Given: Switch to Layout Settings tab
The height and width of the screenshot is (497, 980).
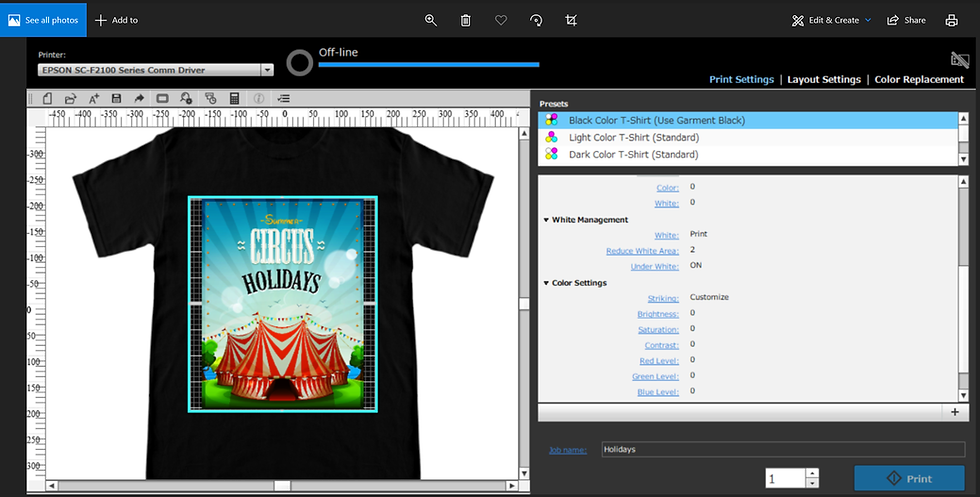Looking at the screenshot, I should [x=824, y=79].
